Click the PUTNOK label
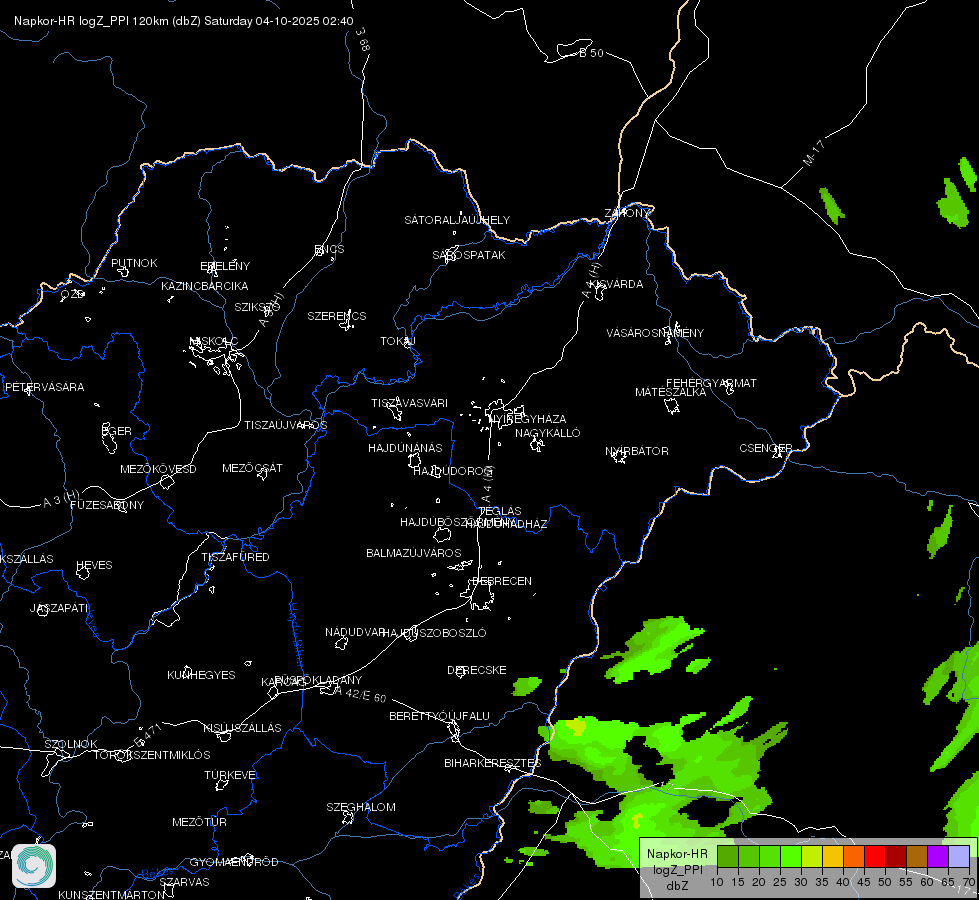979x900 pixels. click(x=134, y=263)
